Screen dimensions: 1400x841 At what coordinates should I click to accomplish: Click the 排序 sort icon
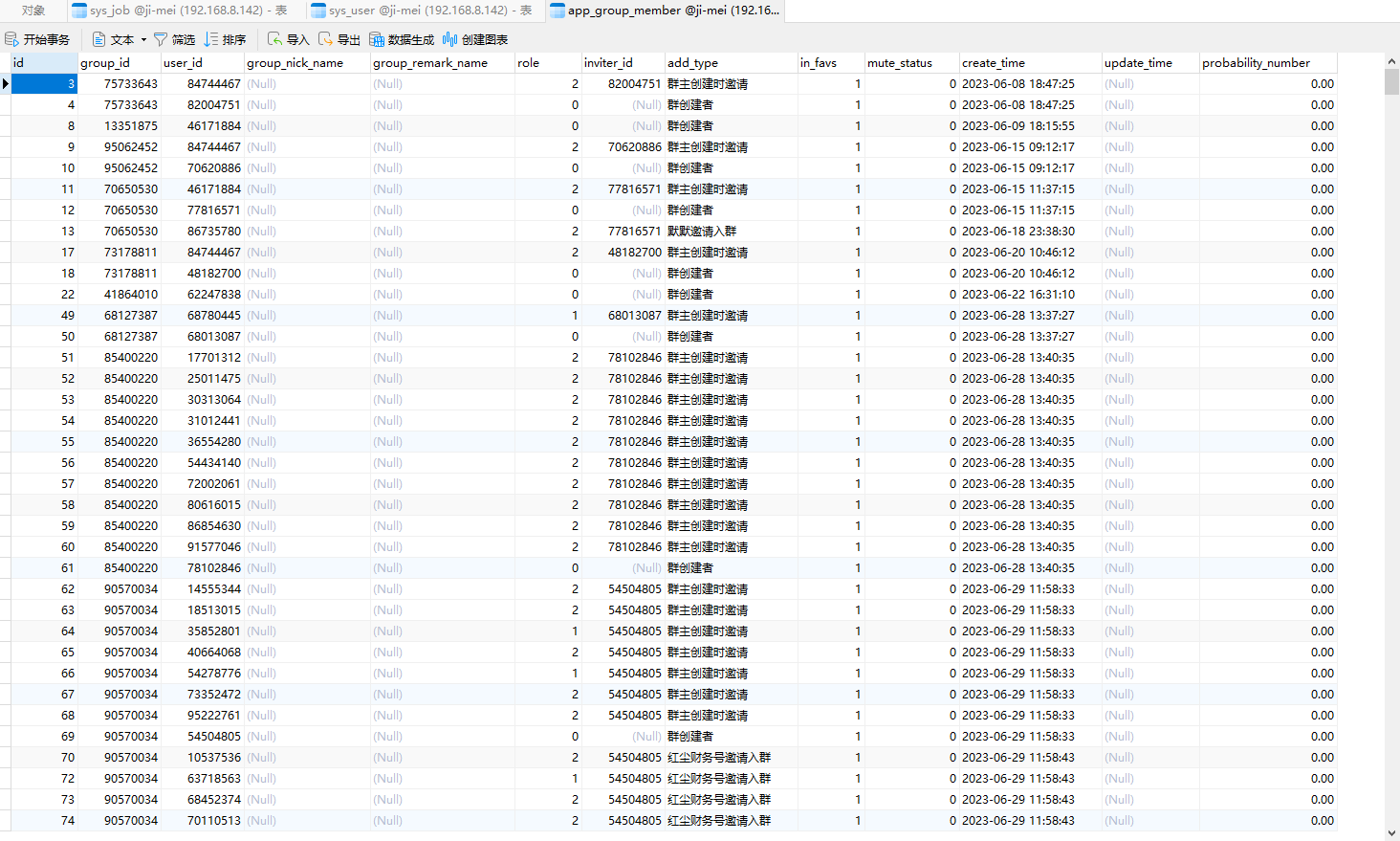pyautogui.click(x=211, y=39)
